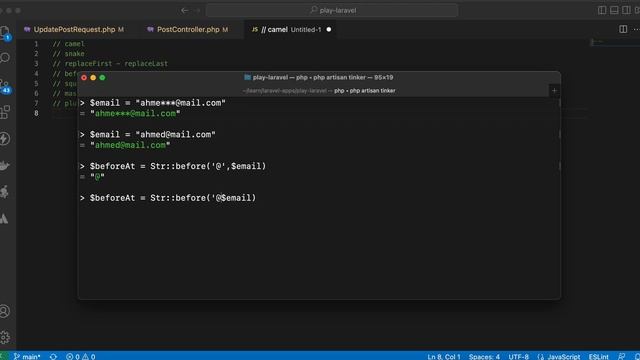Open the Search view in activity bar
Viewport: 640px width, 360px height.
(5, 58)
